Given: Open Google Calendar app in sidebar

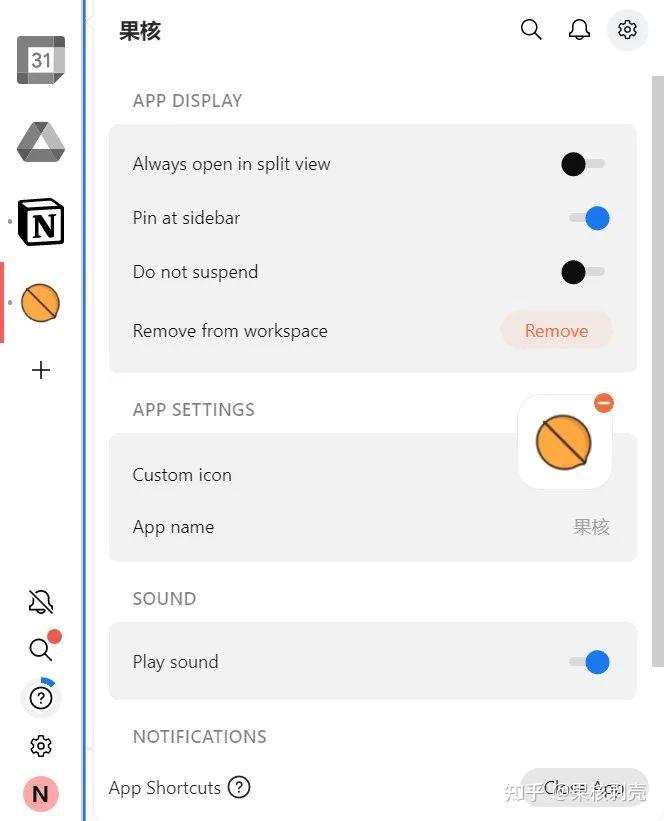Looking at the screenshot, I should pos(41,60).
